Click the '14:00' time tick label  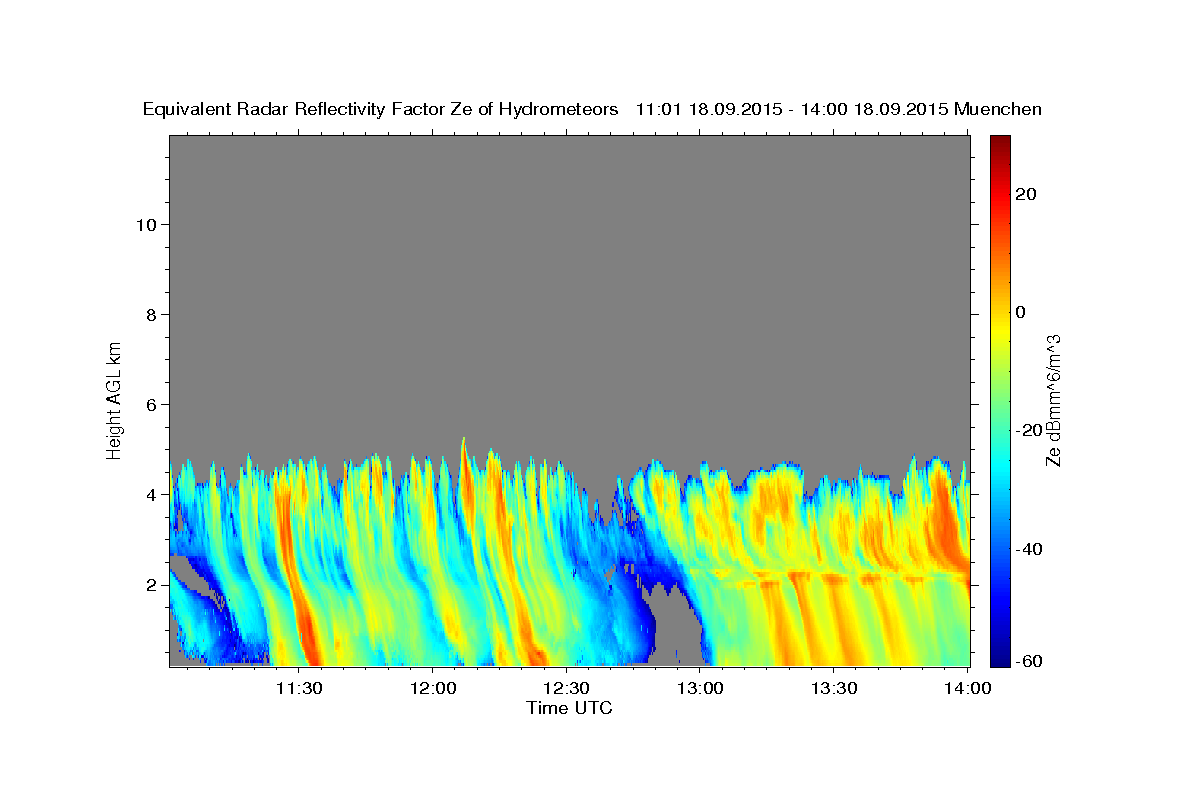968,688
